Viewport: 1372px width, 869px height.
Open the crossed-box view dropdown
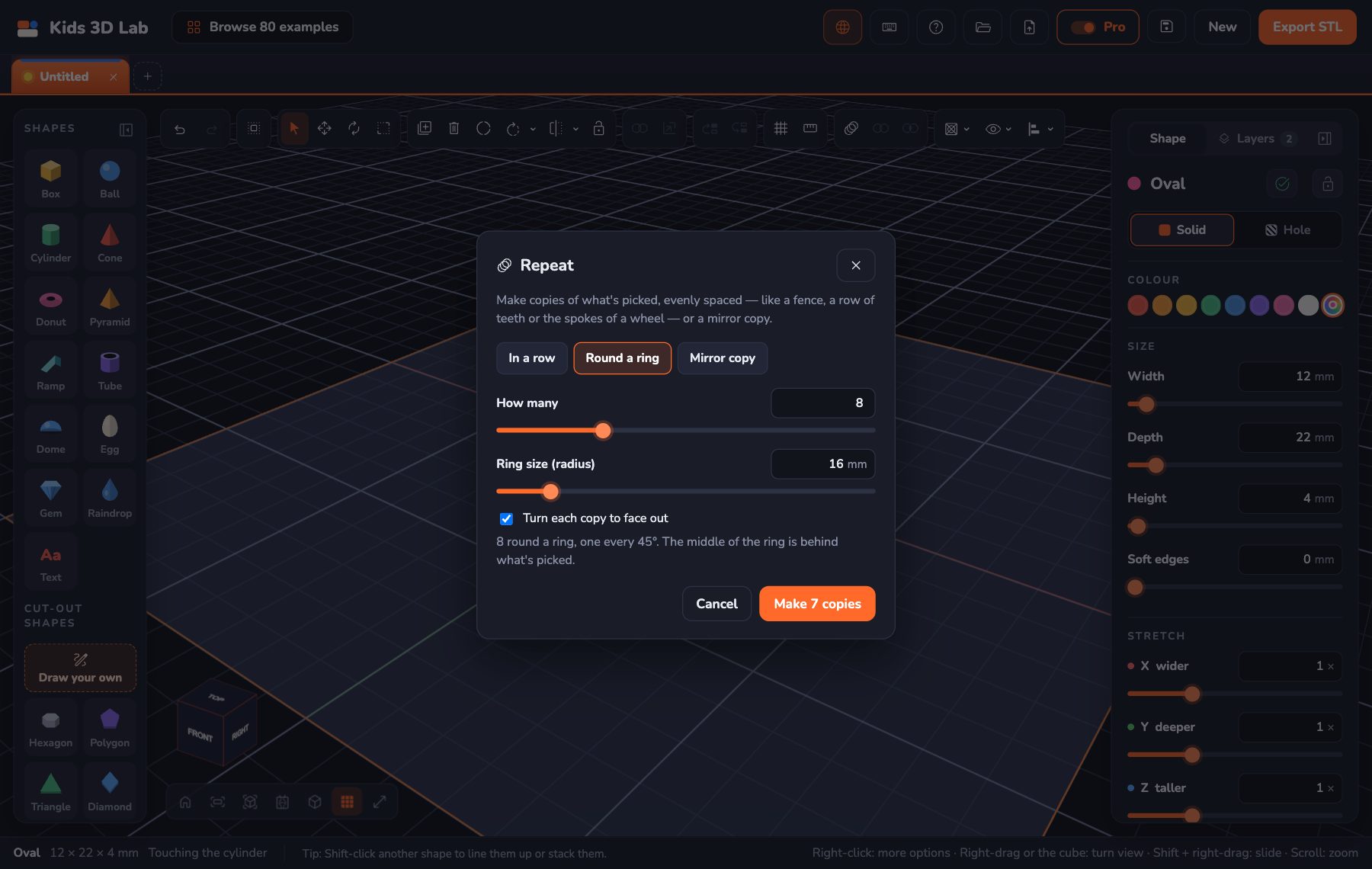pyautogui.click(x=957, y=129)
